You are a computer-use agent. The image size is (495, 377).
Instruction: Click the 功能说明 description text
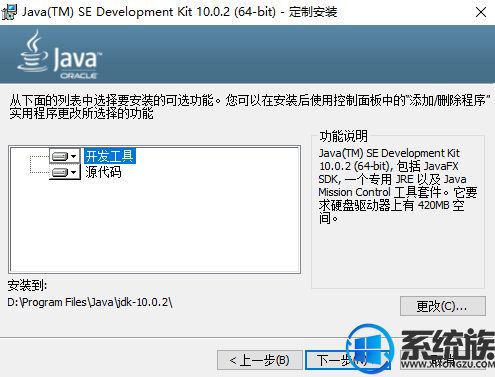(397, 186)
